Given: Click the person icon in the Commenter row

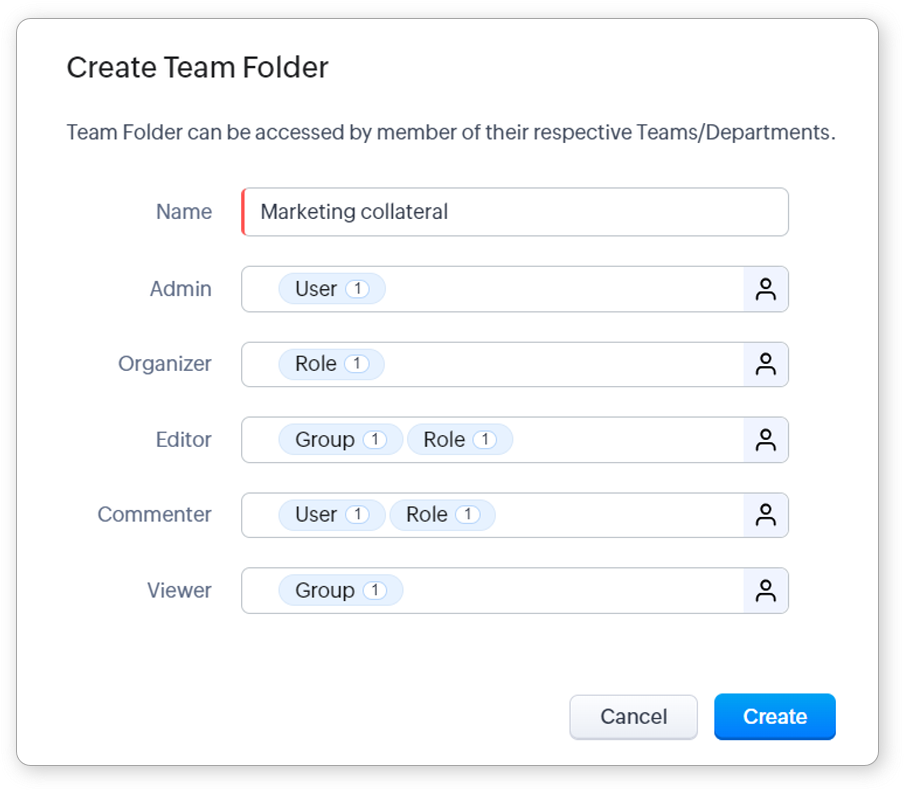Looking at the screenshot, I should (766, 516).
